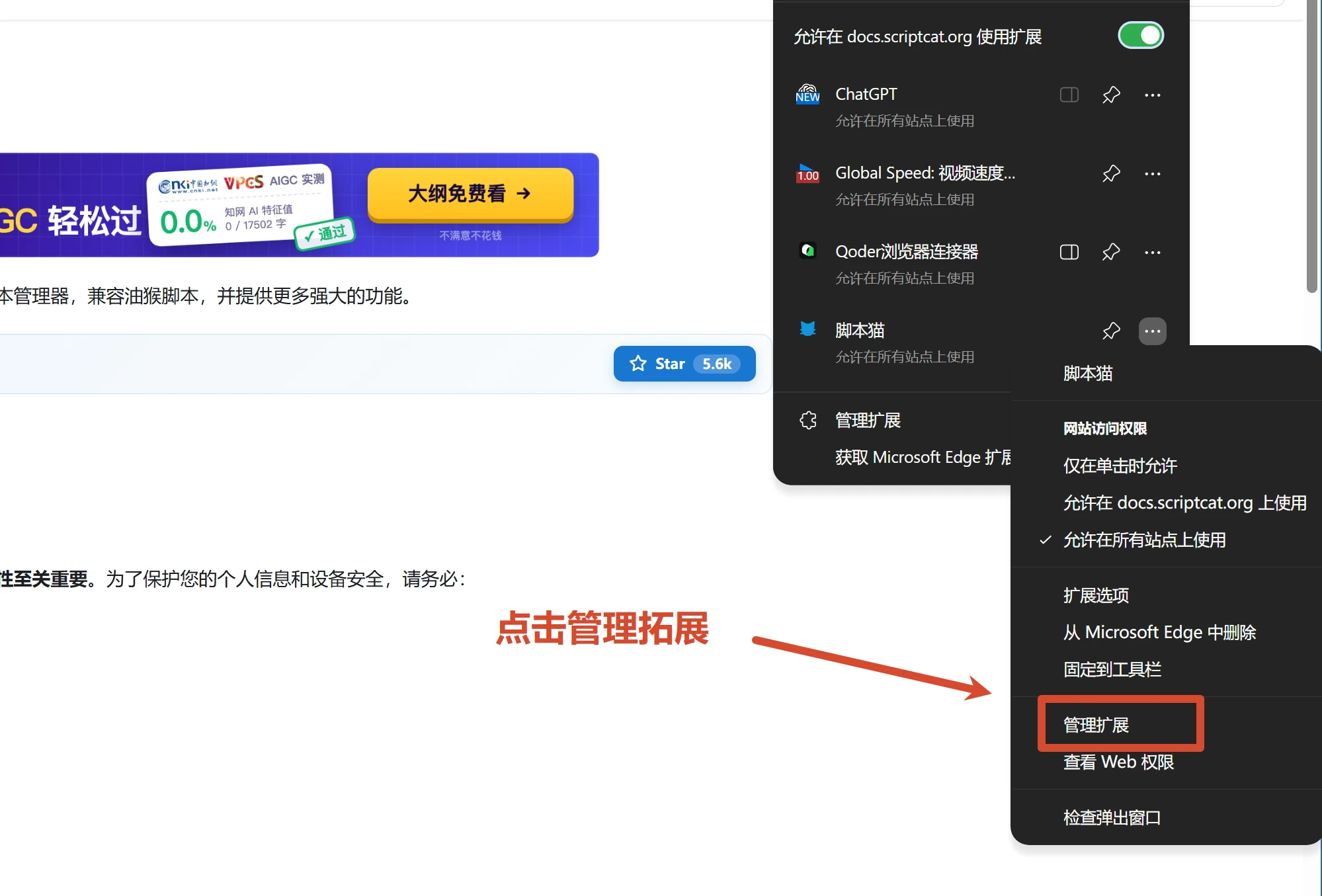Choose 仅在单击时允许 site access

(x=1120, y=466)
